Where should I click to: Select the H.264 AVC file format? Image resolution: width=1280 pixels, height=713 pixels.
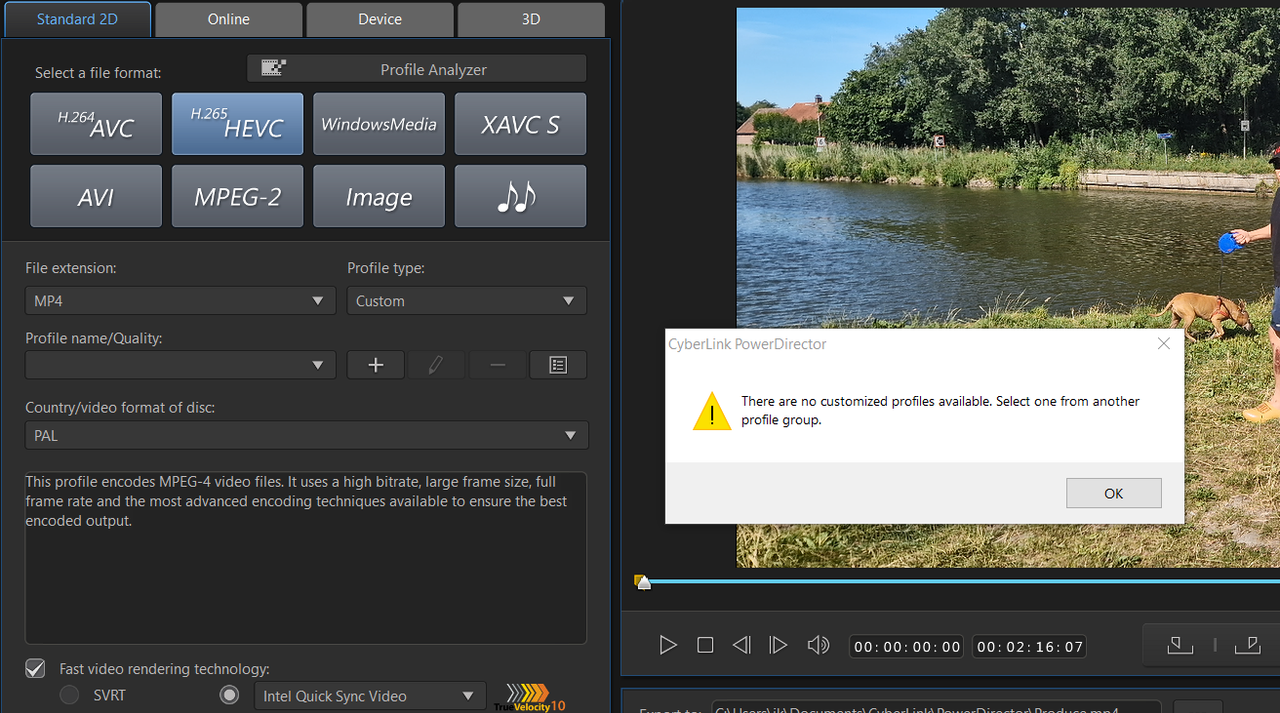click(x=96, y=124)
